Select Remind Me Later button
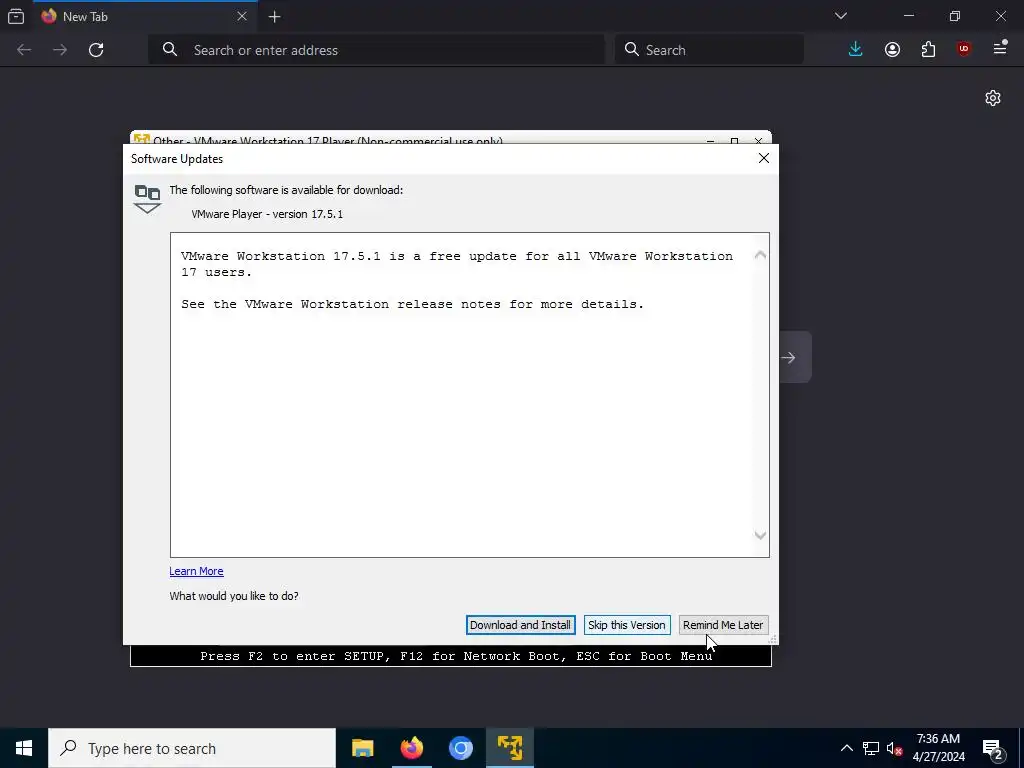Image resolution: width=1024 pixels, height=768 pixels. [723, 625]
